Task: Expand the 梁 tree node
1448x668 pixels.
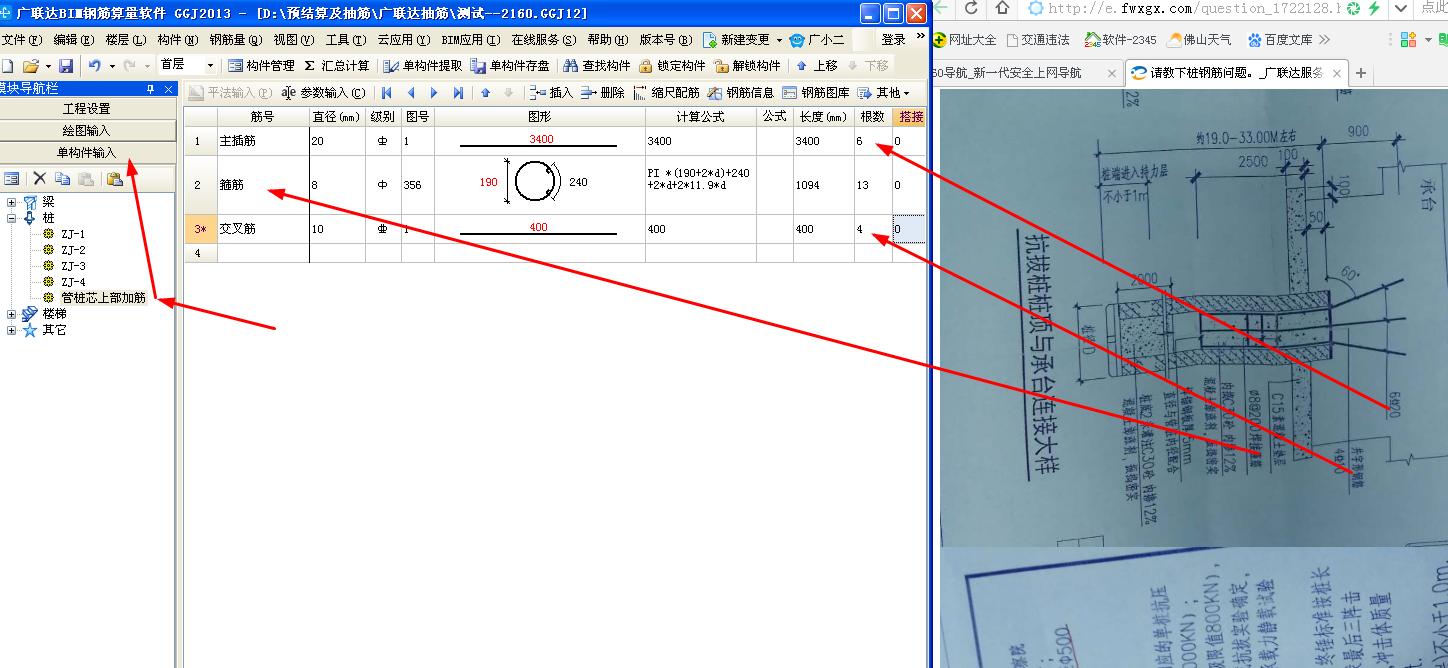Action: click(x=11, y=202)
